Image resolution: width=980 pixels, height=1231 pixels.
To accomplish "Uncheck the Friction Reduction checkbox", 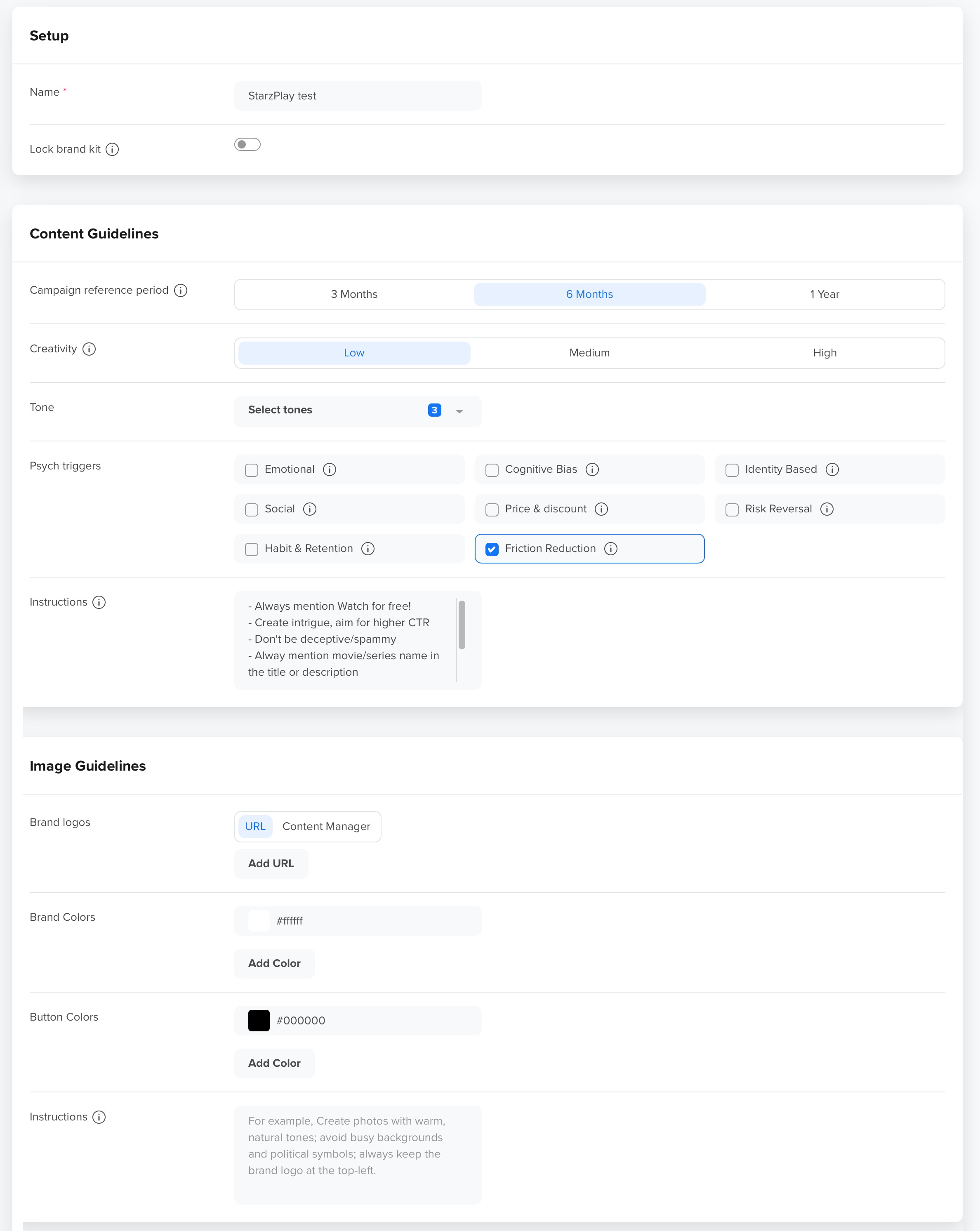I will pos(492,549).
